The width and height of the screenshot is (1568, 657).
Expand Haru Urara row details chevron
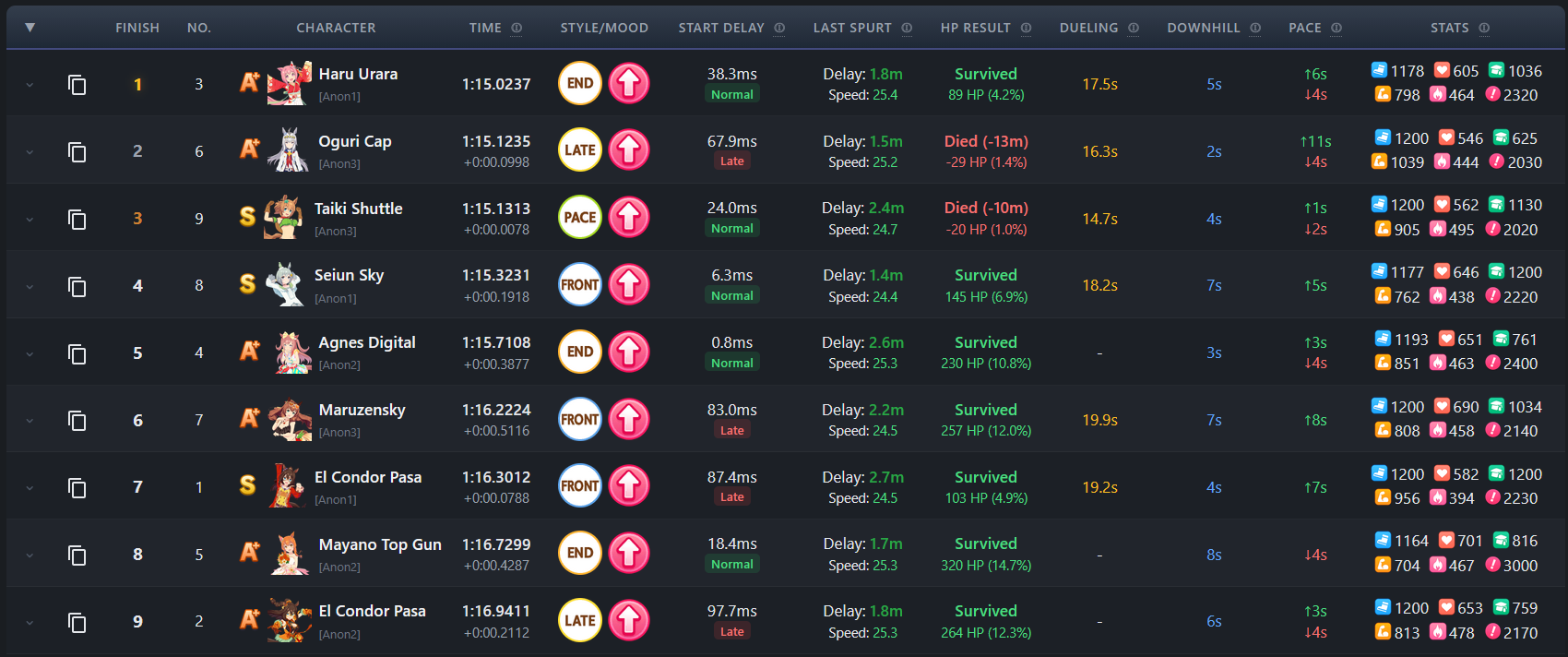[x=30, y=85]
